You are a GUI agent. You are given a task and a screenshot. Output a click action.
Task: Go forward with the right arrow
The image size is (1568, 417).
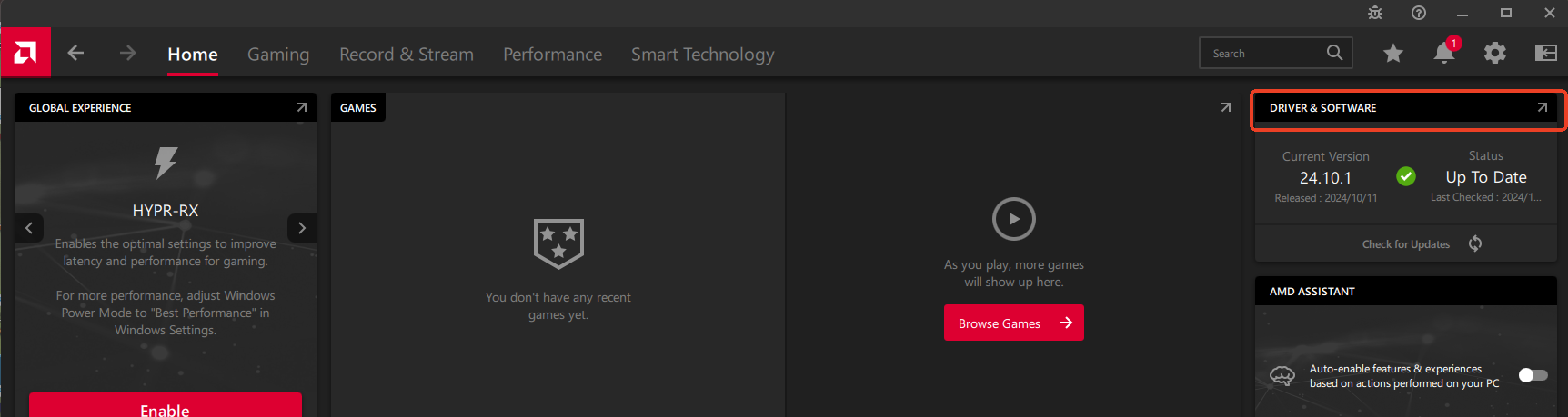127,53
